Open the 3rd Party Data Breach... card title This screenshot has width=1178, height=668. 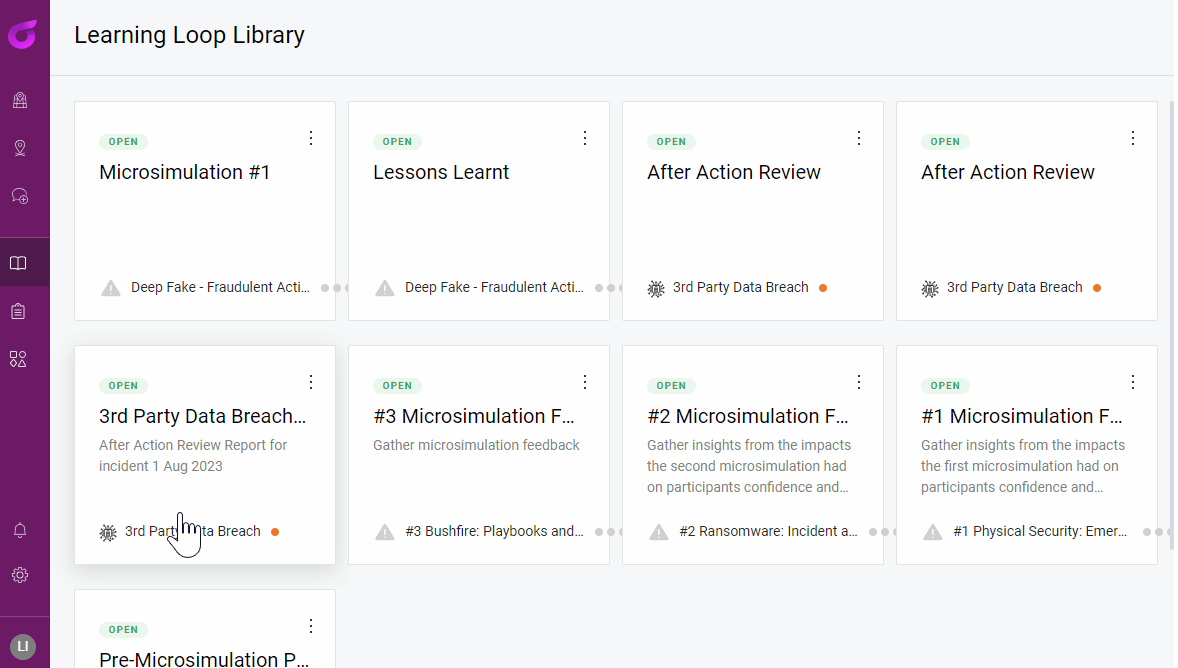click(x=203, y=416)
